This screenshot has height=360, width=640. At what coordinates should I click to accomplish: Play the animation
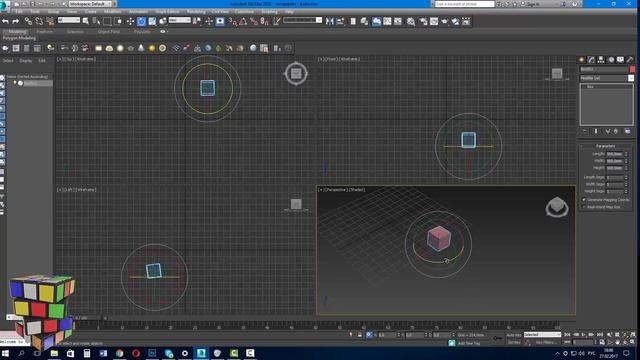click(x=584, y=335)
